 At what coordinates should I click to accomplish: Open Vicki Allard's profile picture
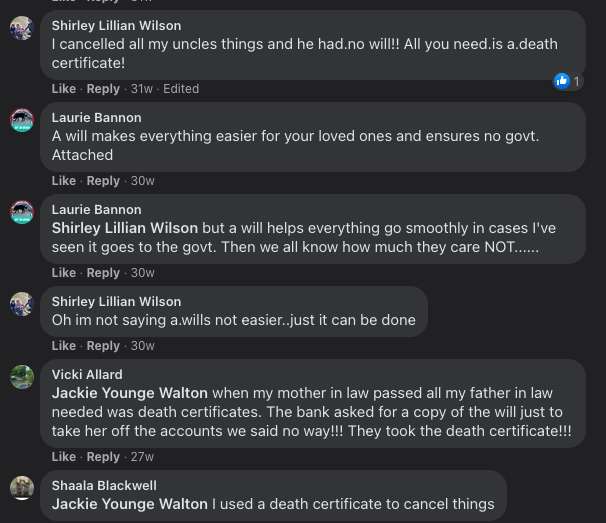pos(22,377)
